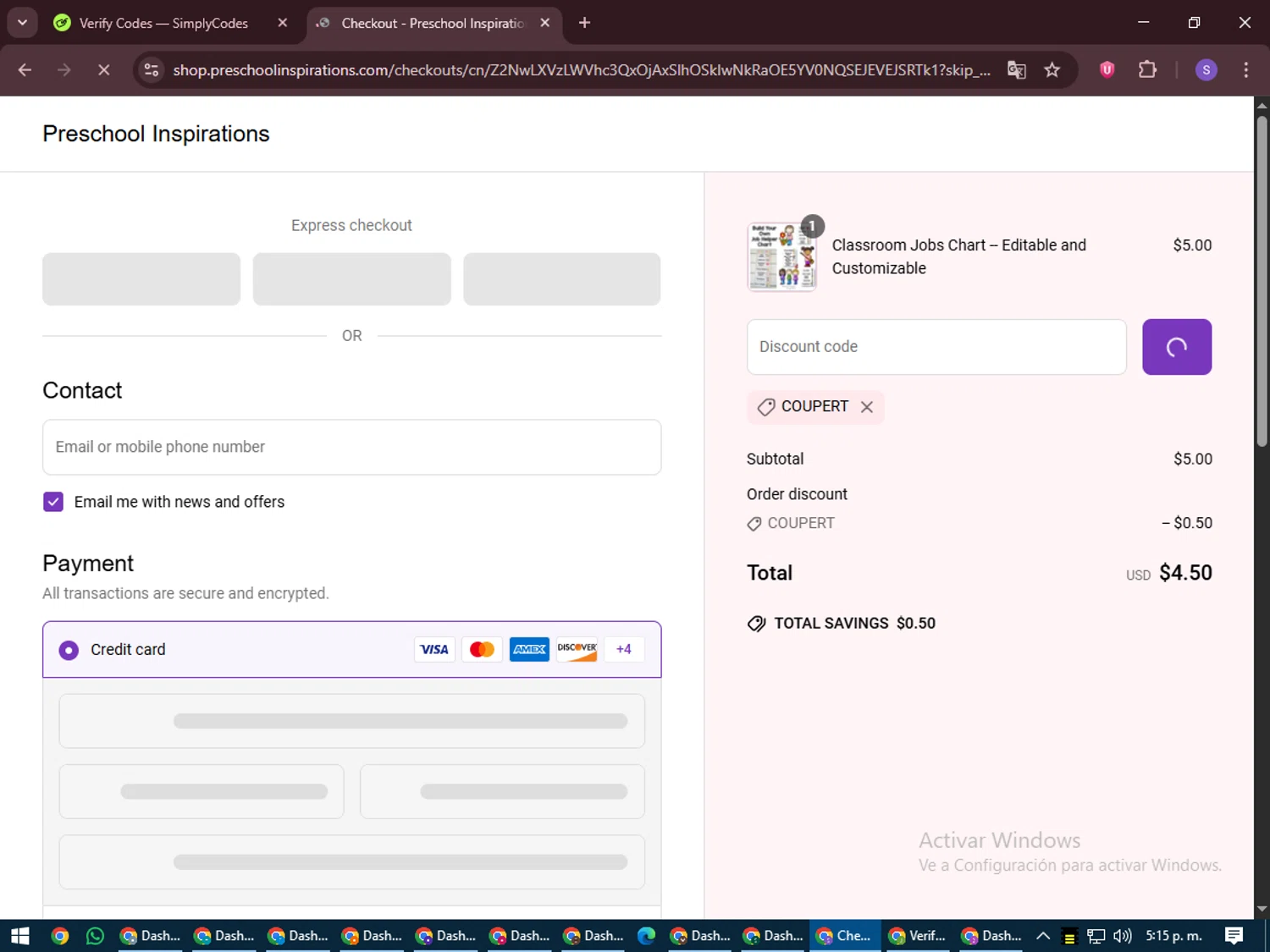Show the +4 more card types
The image size is (1270, 952).
pos(624,649)
